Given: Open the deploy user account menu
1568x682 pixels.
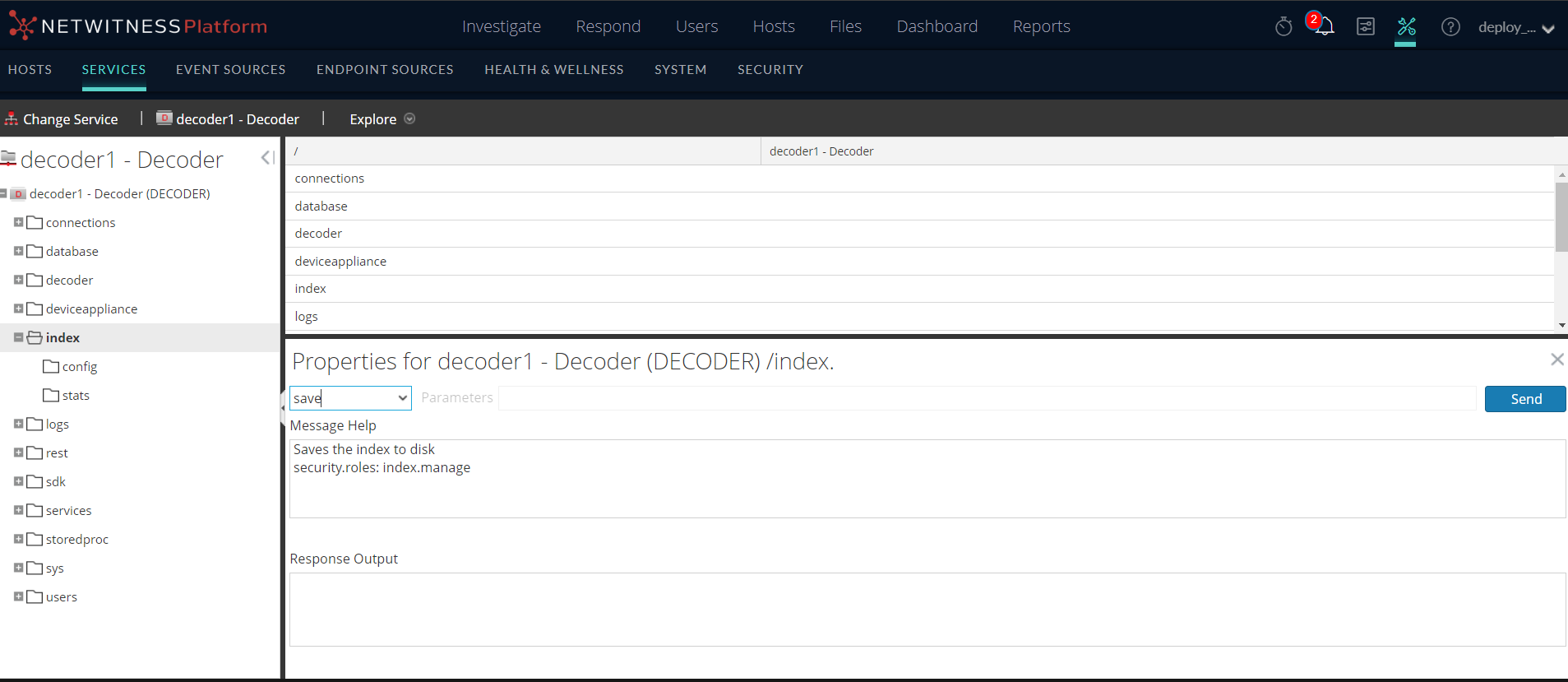Looking at the screenshot, I should [1515, 27].
